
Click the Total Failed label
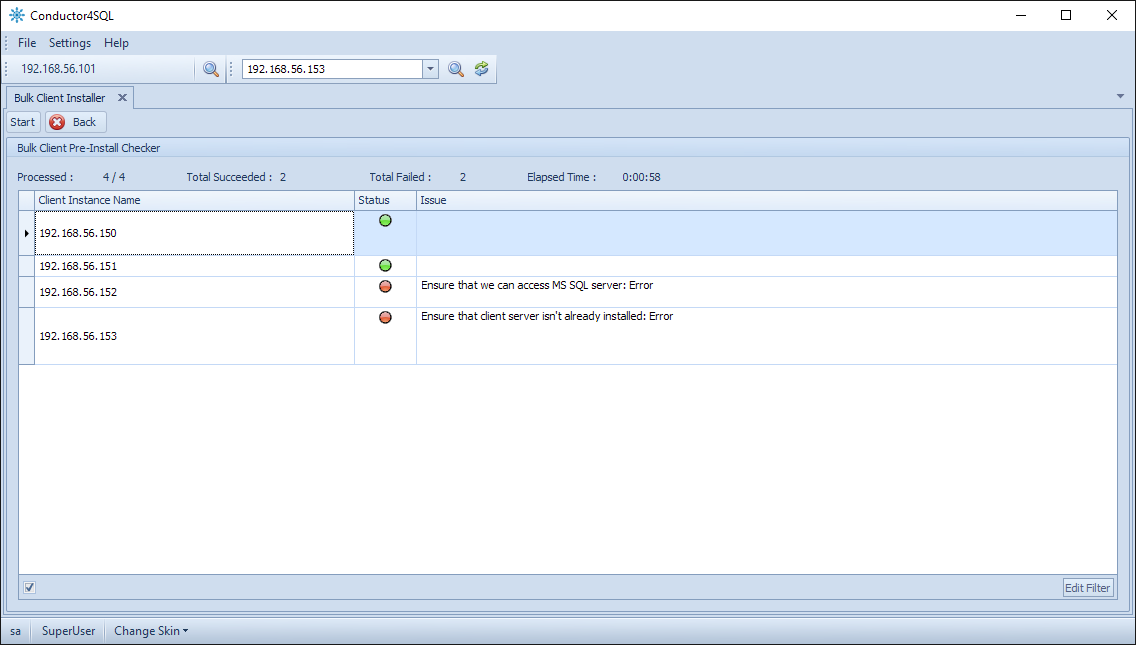(401, 177)
